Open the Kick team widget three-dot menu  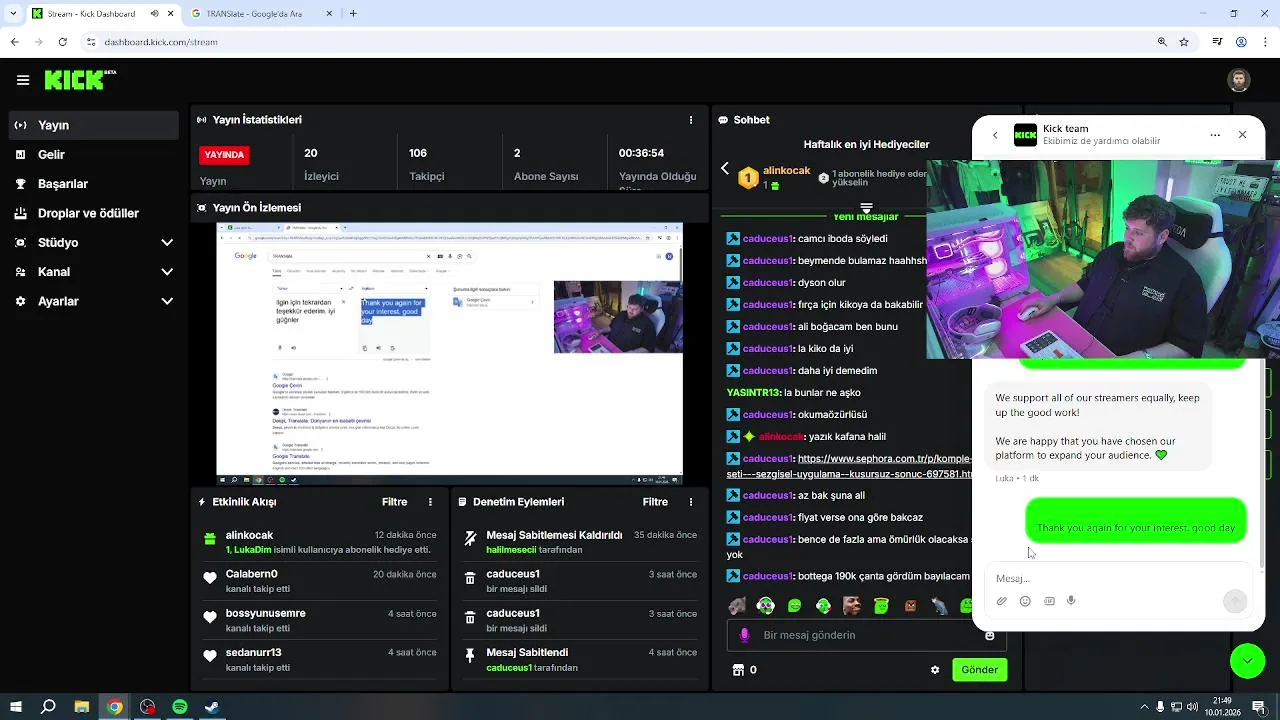pyautogui.click(x=1215, y=135)
